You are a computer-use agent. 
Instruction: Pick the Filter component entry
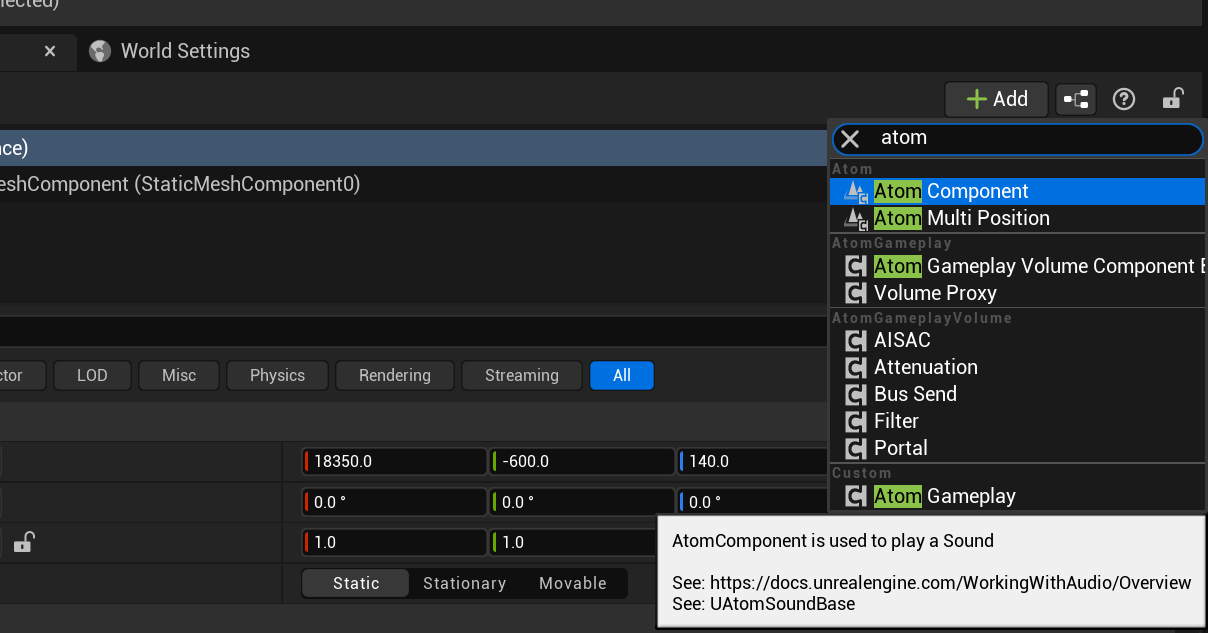click(x=1017, y=421)
